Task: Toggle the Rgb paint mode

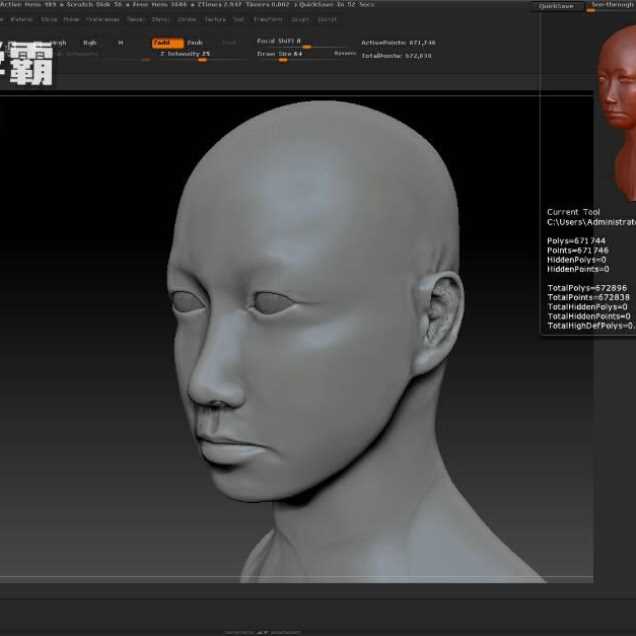Action: point(90,43)
